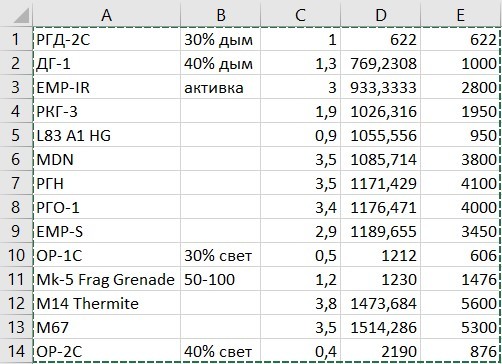Click cell with value 0,4
This screenshot has width=502, height=364.
click(x=300, y=351)
